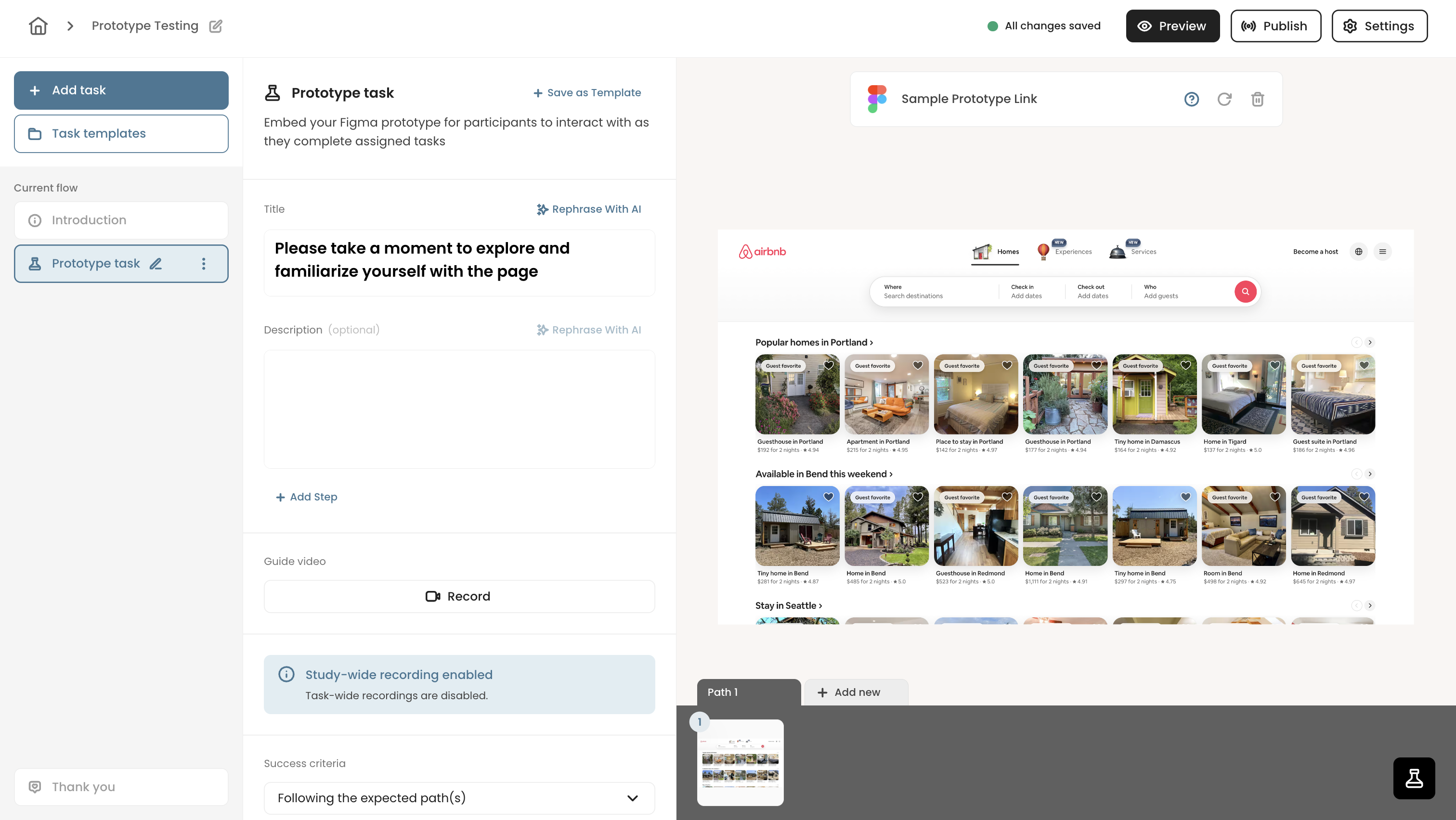The image size is (1456, 820).
Task: Heart the Home in Redmond listing
Action: tap(1365, 497)
